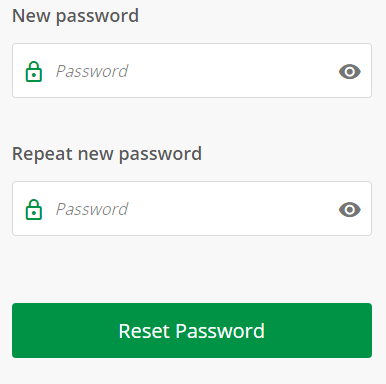Show the Repeat new password characters via eye icon
The image size is (386, 384).
point(350,210)
